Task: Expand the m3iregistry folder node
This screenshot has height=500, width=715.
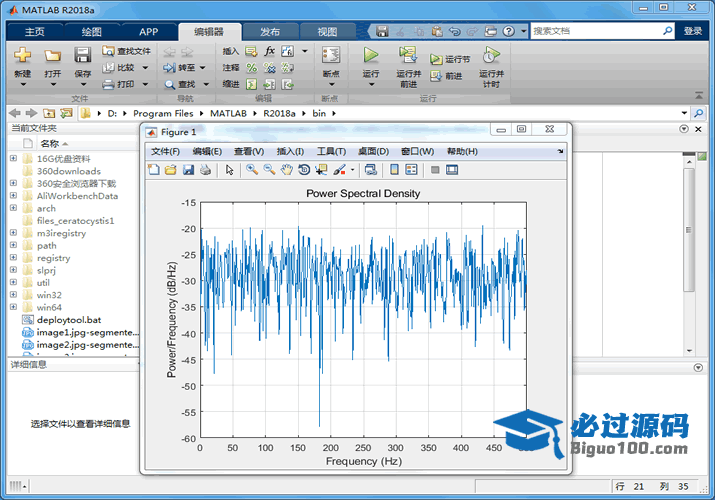Action: [13, 232]
